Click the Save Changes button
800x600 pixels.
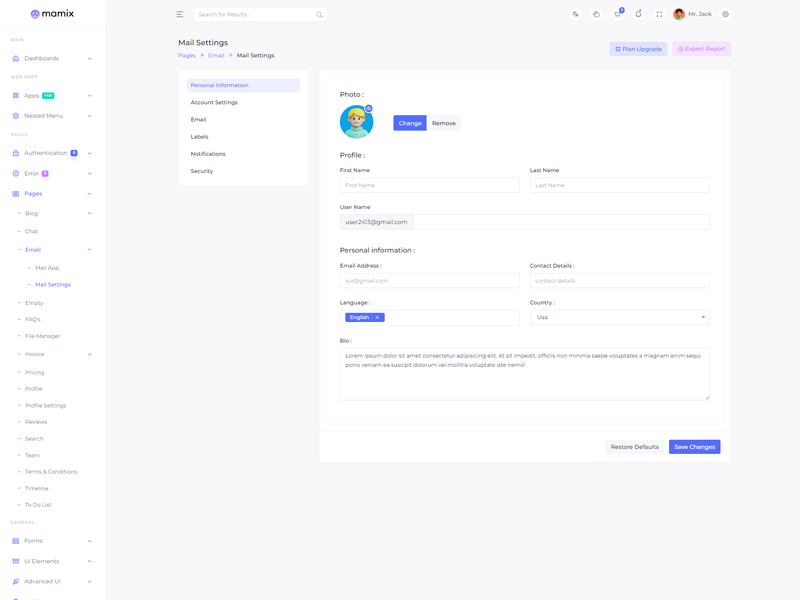tap(694, 447)
